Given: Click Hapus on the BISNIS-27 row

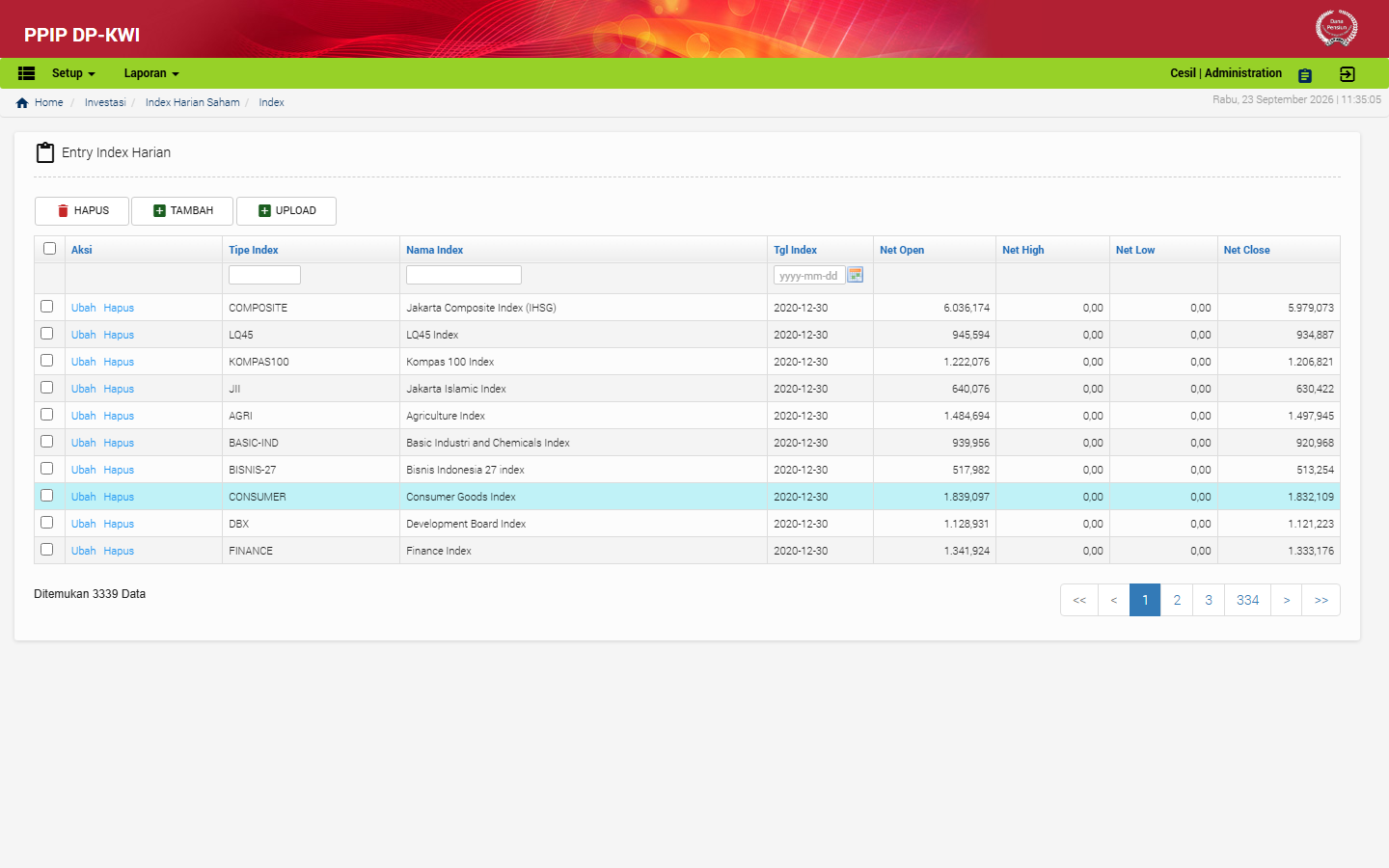Looking at the screenshot, I should click(x=119, y=470).
